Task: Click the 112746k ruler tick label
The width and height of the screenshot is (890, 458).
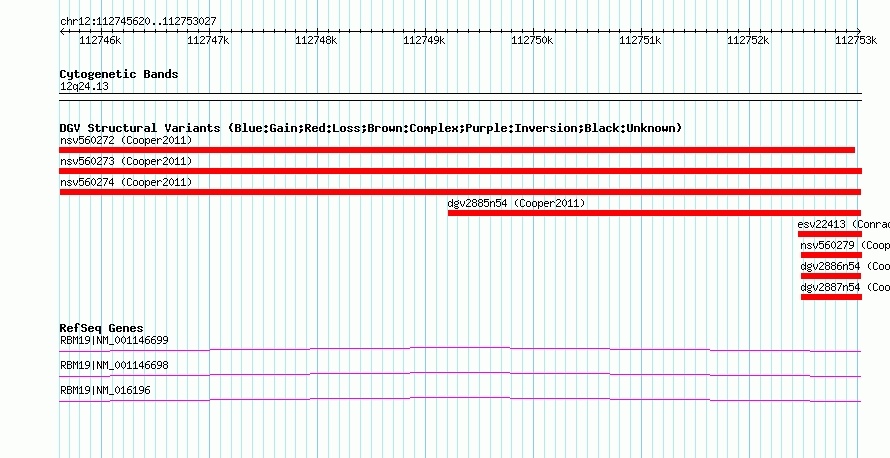Action: pos(100,40)
